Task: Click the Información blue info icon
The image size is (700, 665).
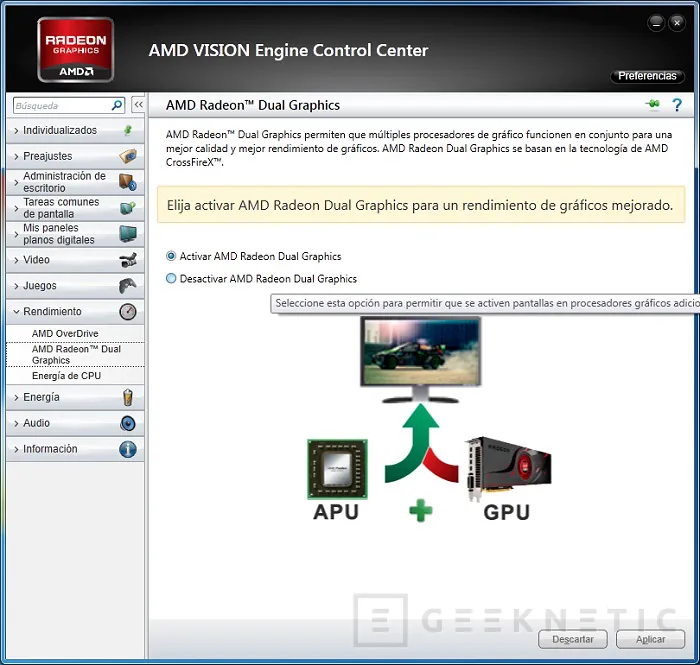Action: pyautogui.click(x=128, y=449)
